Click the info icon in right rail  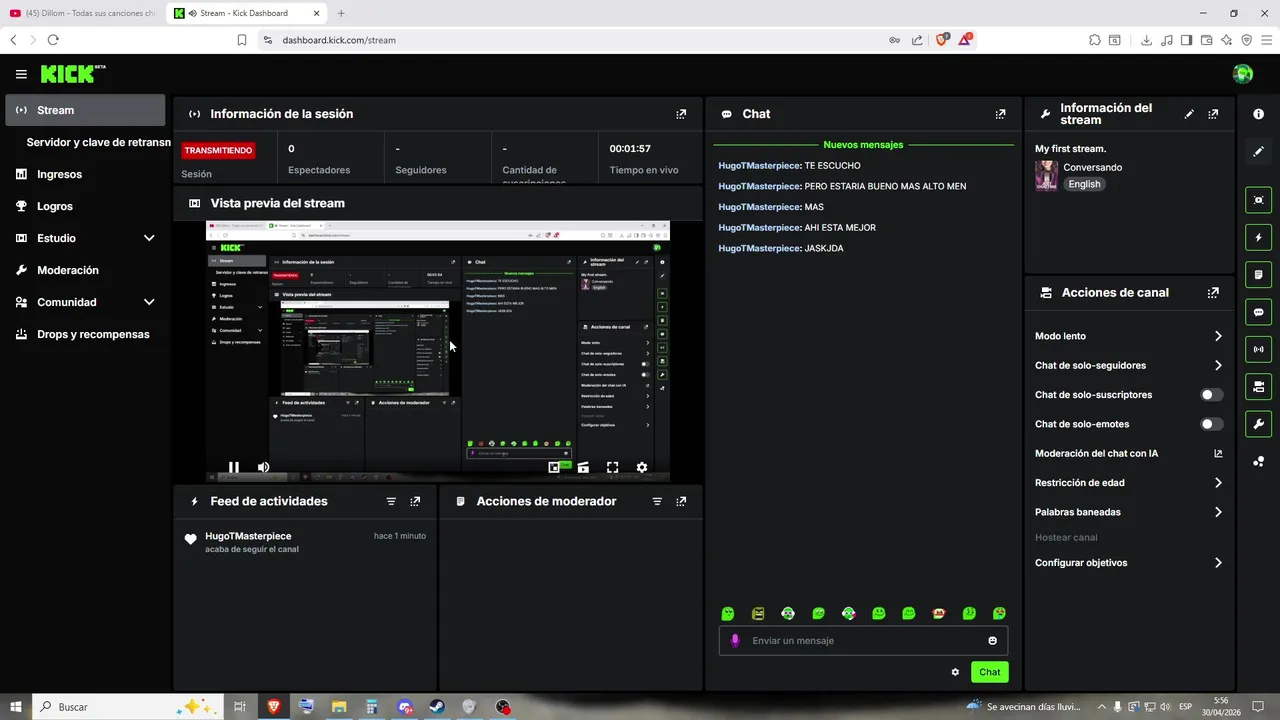click(x=1258, y=114)
